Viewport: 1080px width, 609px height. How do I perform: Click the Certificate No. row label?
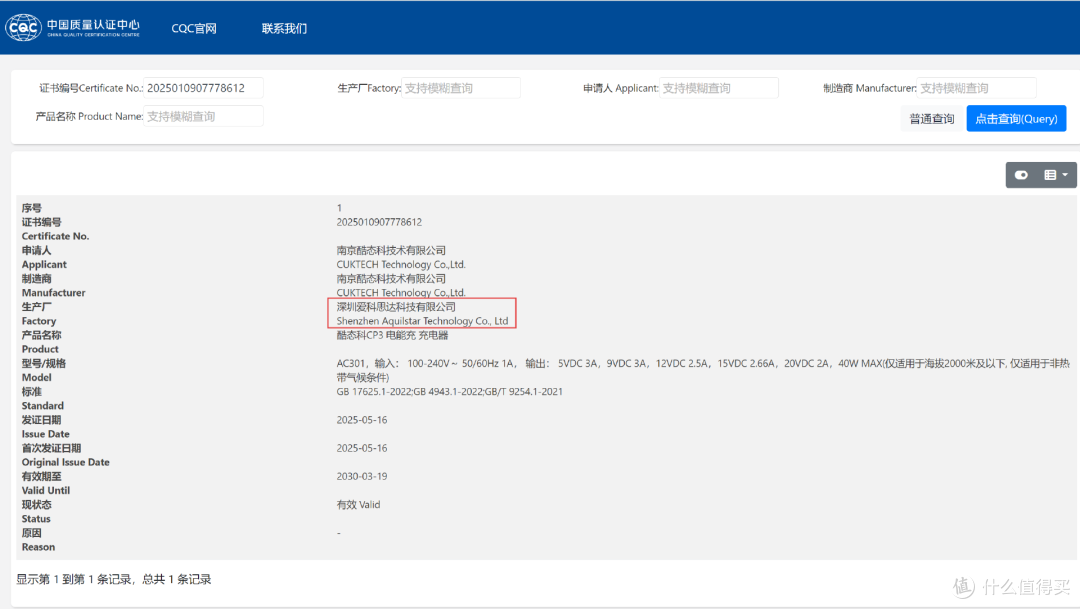tap(55, 236)
